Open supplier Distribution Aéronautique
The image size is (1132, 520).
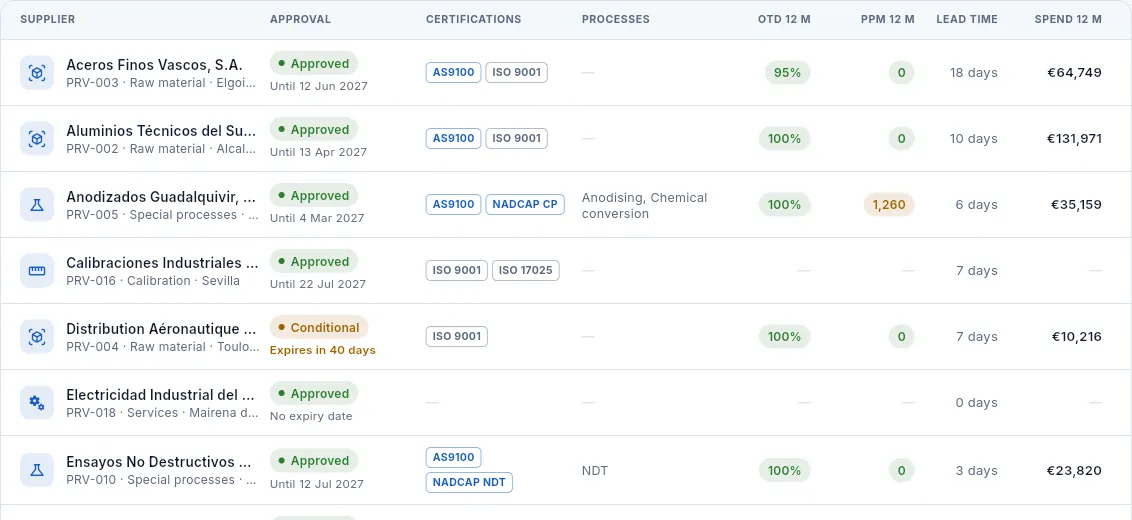pos(162,329)
